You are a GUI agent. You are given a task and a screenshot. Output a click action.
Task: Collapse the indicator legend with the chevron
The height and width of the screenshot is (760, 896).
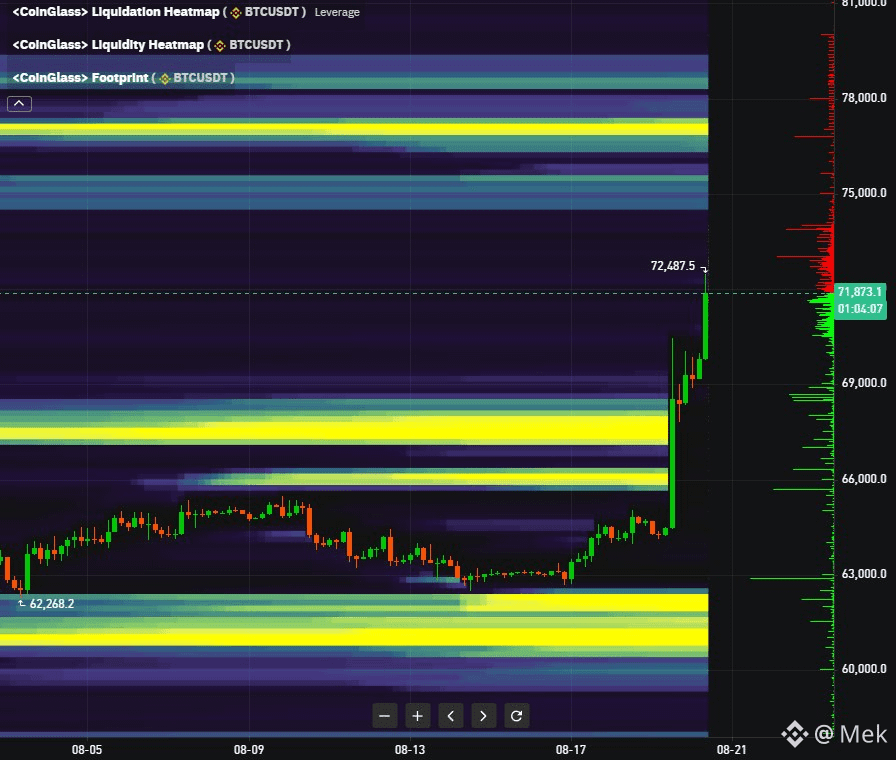tap(19, 103)
